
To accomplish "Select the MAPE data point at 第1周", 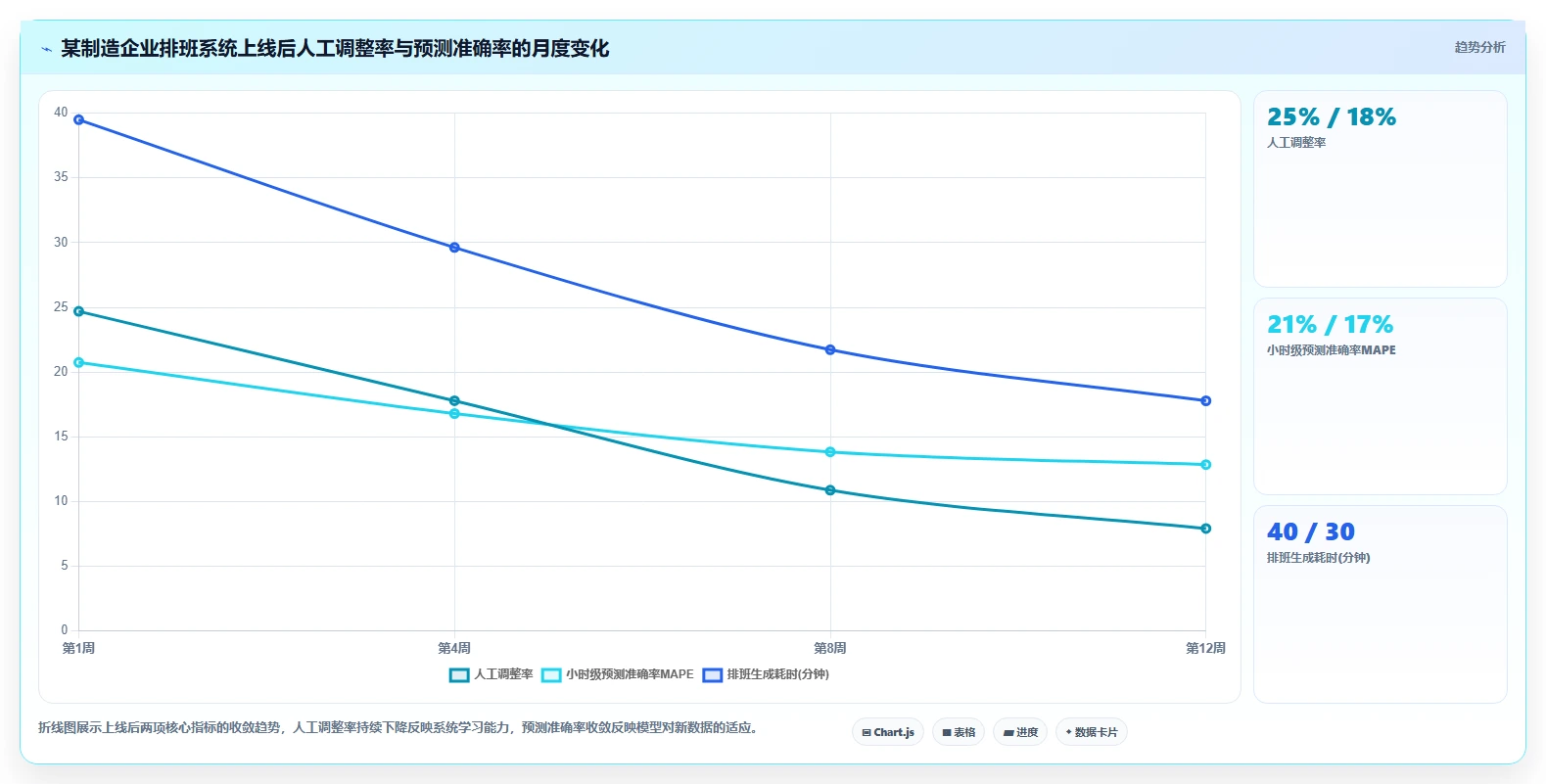I will coord(79,363).
